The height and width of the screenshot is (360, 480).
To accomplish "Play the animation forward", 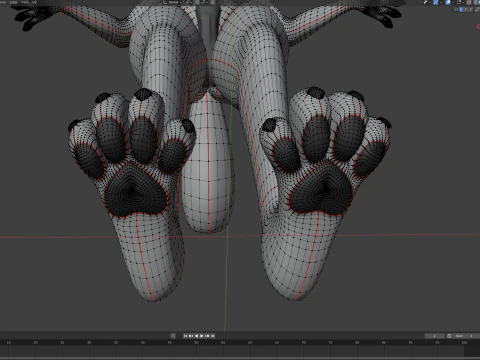I will (202, 336).
